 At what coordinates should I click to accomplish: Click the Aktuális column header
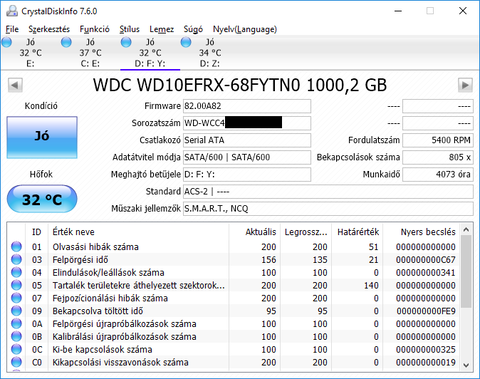tap(255, 232)
